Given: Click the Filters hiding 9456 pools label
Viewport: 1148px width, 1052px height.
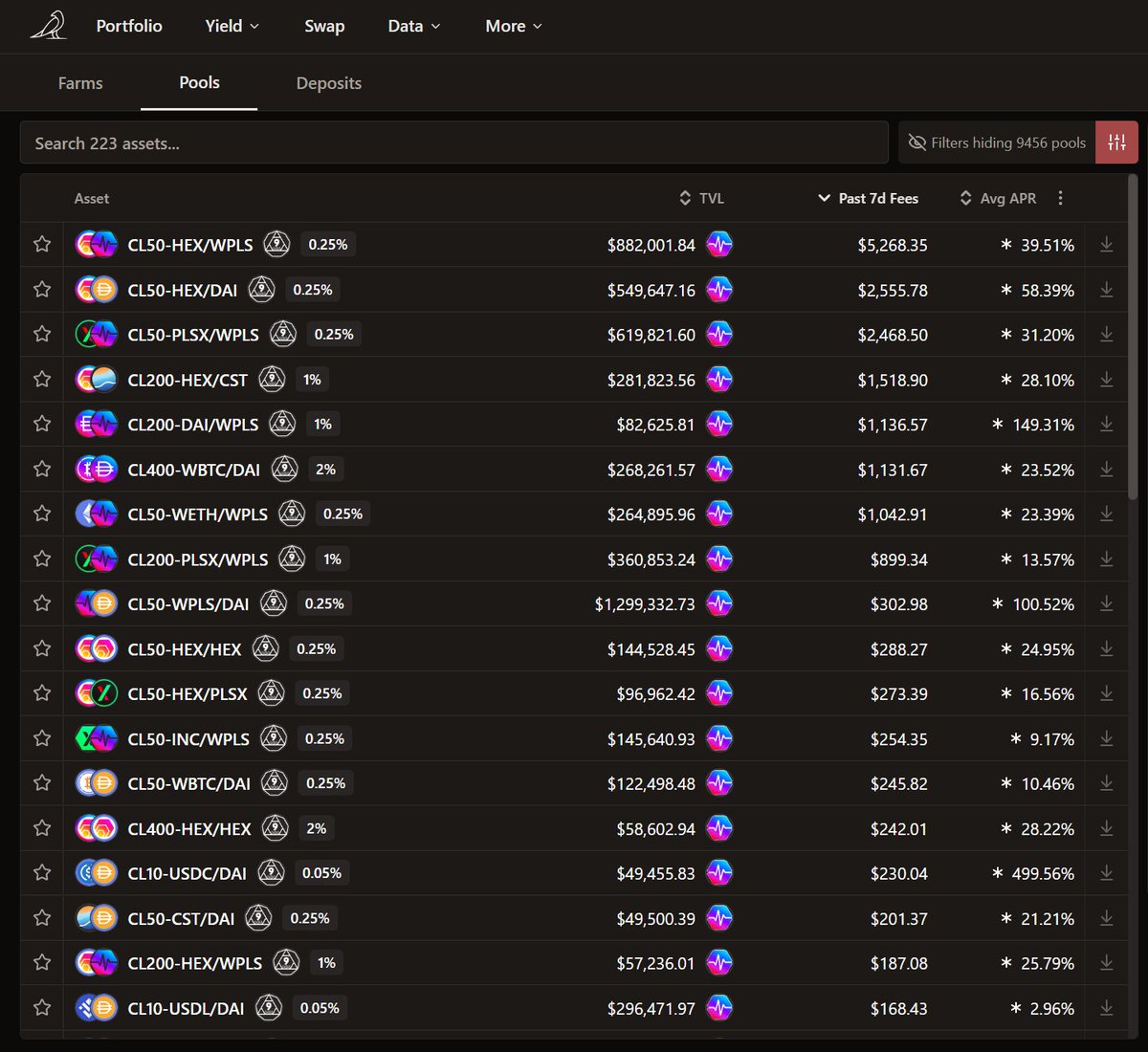Looking at the screenshot, I should click(x=1008, y=142).
